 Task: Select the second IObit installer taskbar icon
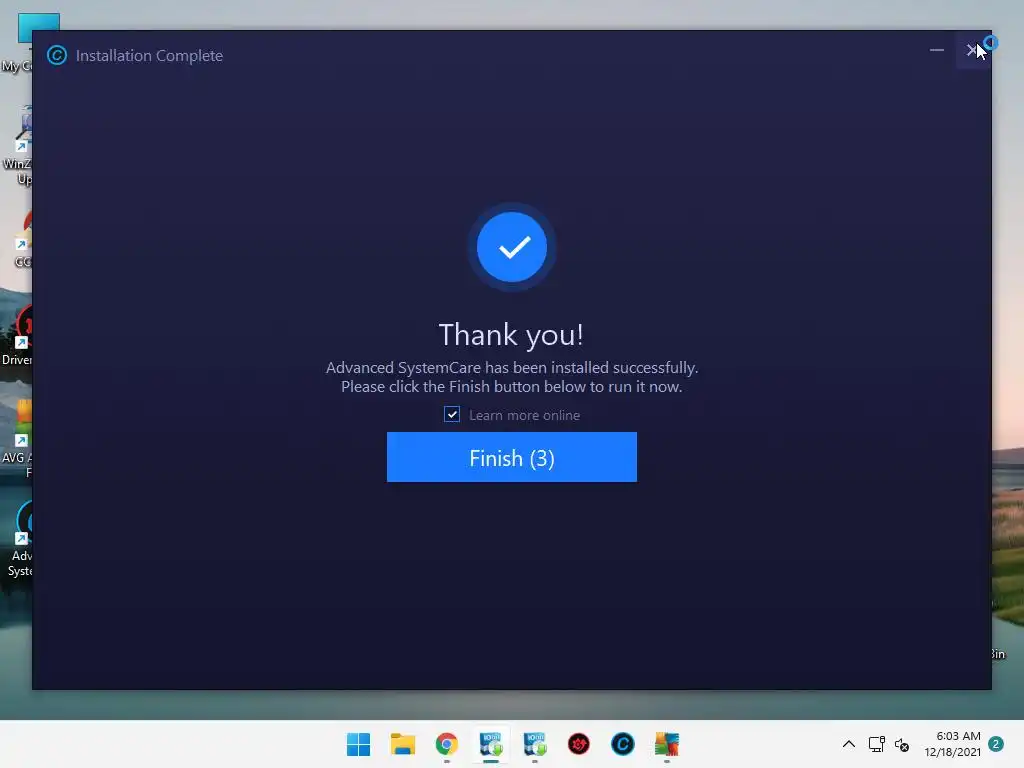[x=535, y=744]
